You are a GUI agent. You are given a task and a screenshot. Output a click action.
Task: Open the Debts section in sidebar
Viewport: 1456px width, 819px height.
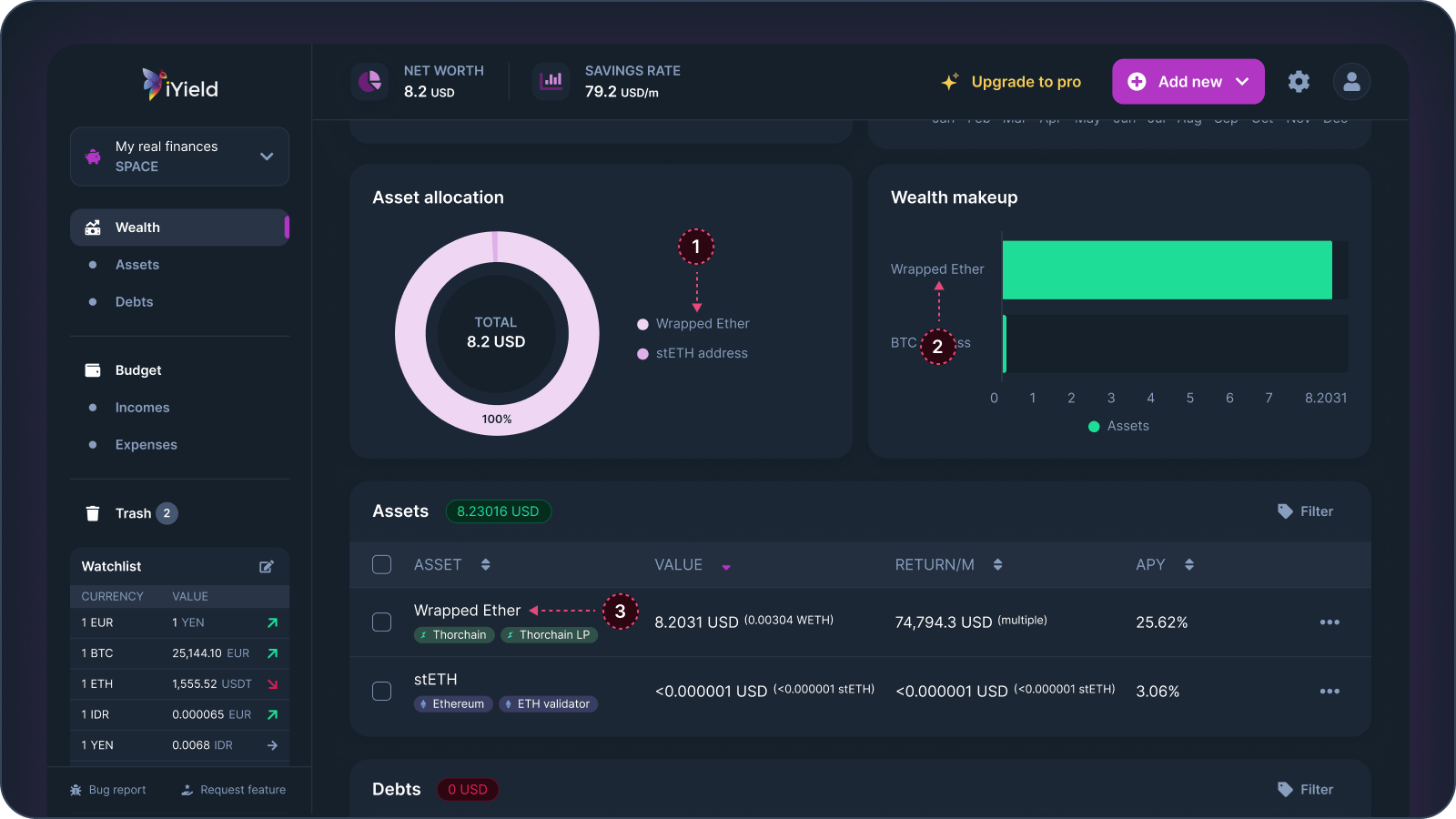click(134, 301)
